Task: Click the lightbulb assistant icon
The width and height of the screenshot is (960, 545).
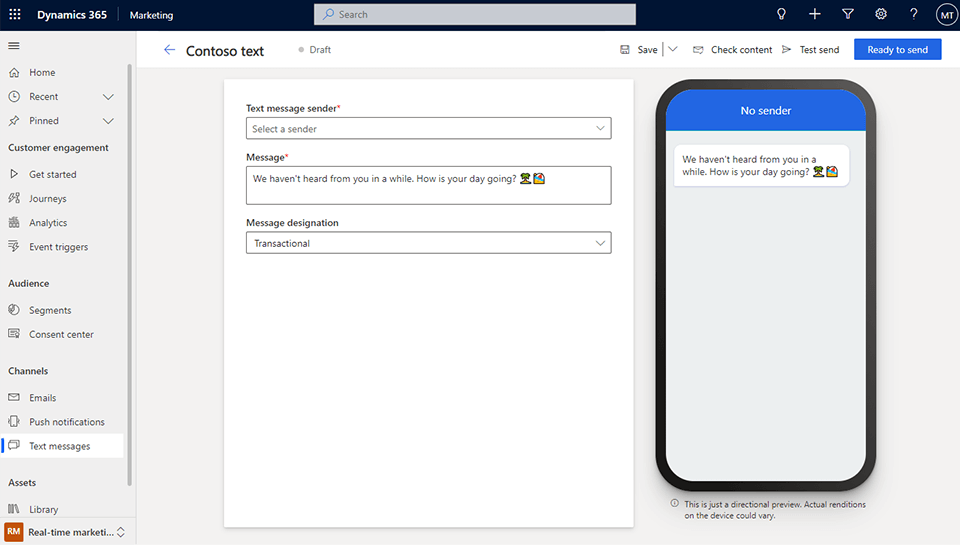Action: (x=782, y=15)
